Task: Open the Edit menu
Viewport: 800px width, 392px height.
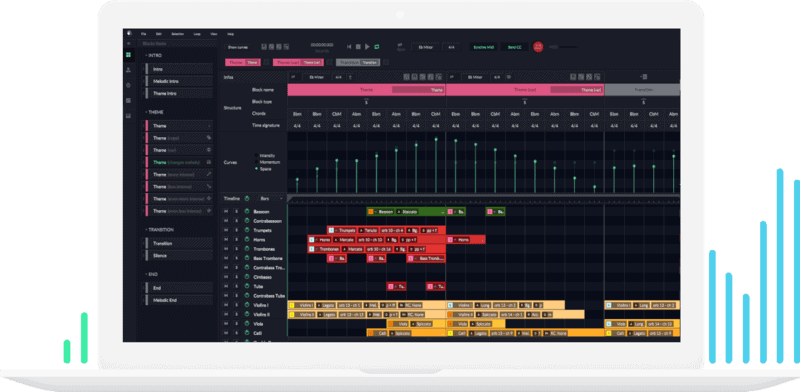Action: click(158, 34)
